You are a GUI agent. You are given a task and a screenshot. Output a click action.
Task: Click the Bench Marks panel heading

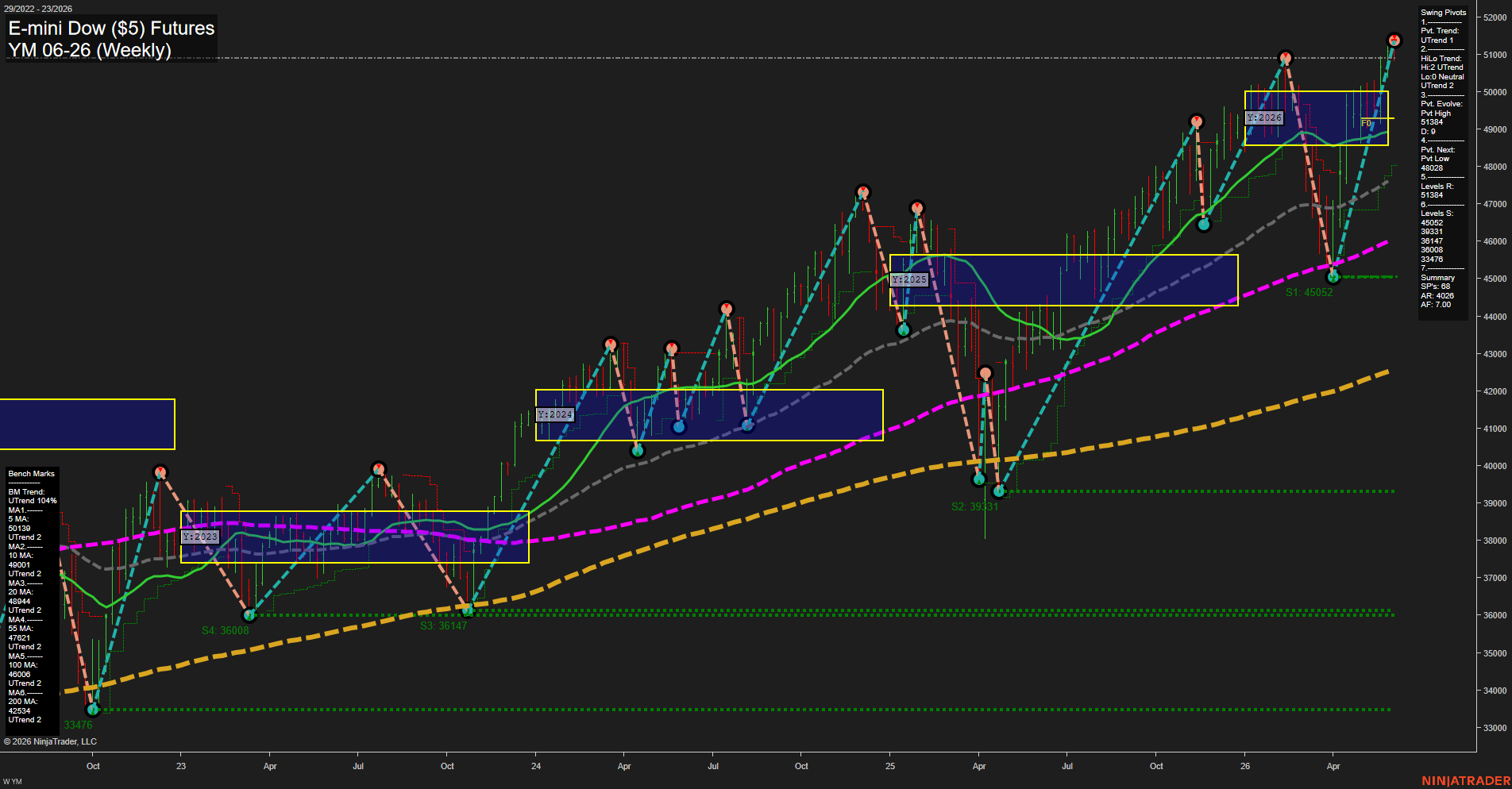(x=32, y=474)
